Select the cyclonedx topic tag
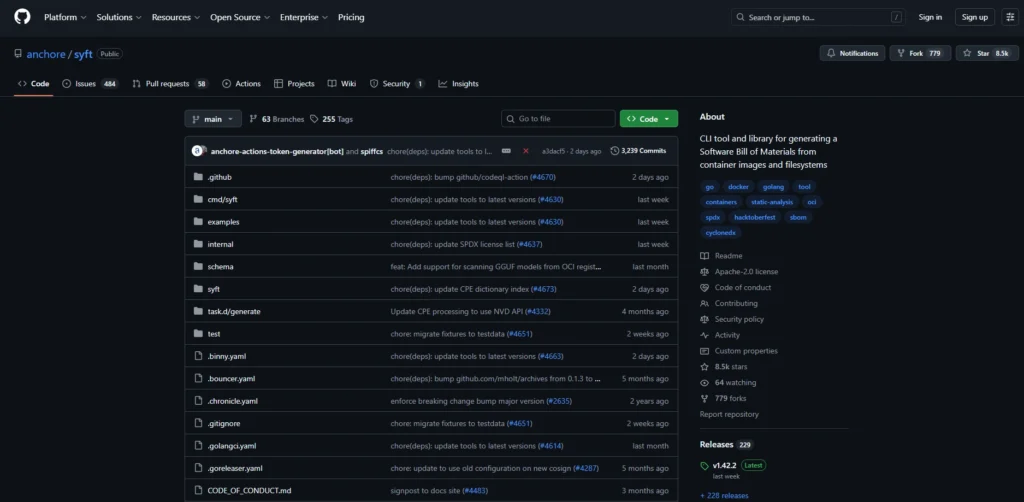 click(721, 232)
